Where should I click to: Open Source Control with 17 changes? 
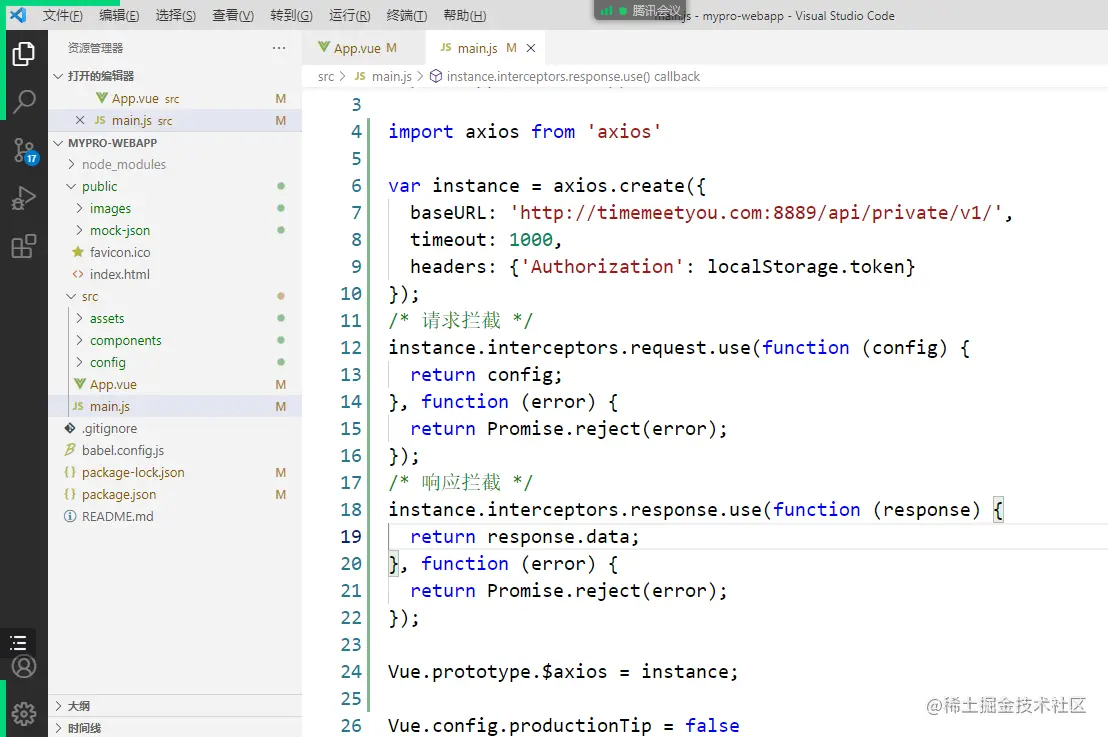click(x=23, y=151)
